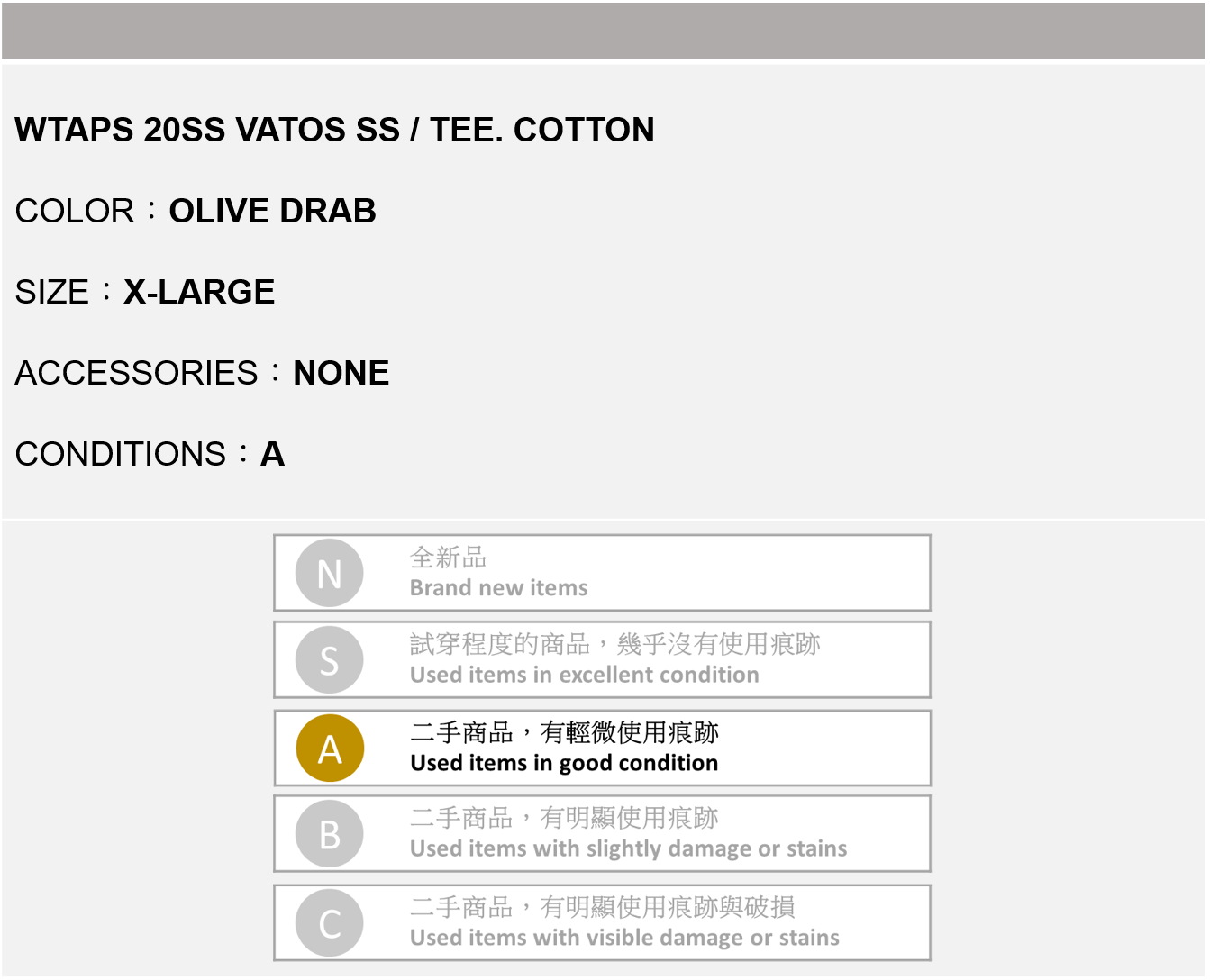Click the gray C condition circle icon
This screenshot has width=1210, height=980.
pos(330,923)
